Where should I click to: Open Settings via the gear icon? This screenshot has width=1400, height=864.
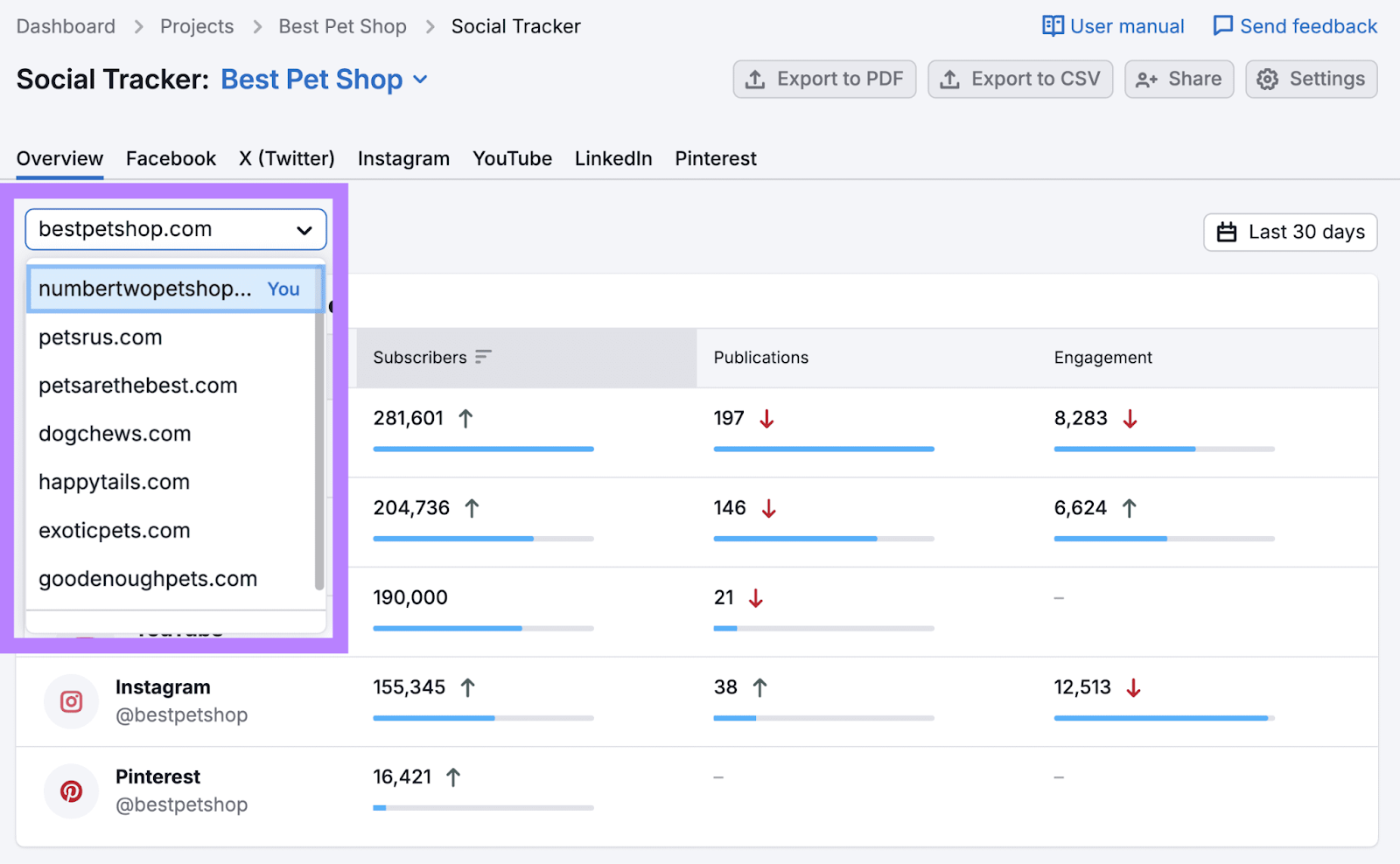[x=1266, y=79]
